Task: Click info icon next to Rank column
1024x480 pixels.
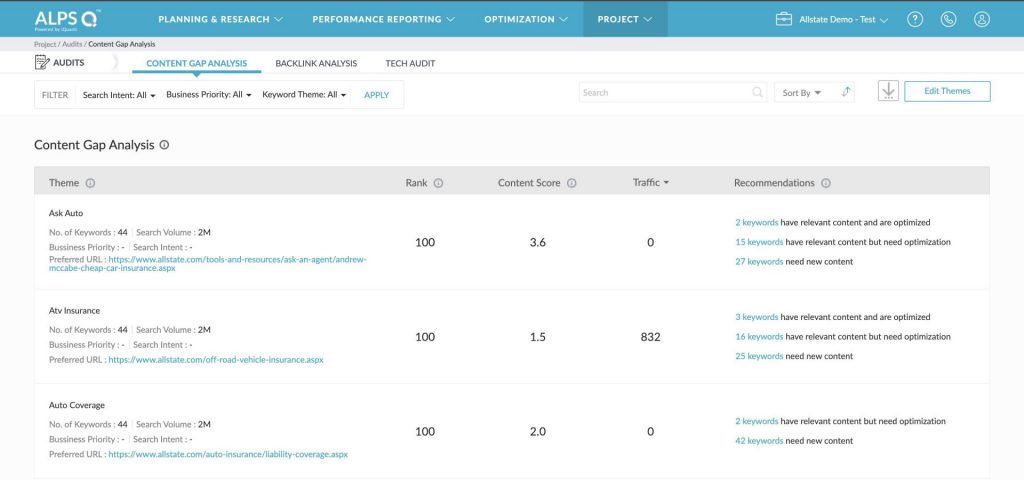Action: click(438, 183)
